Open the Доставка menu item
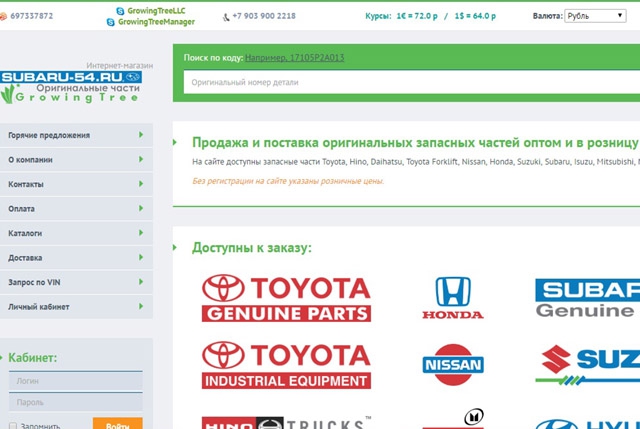 click(76, 258)
